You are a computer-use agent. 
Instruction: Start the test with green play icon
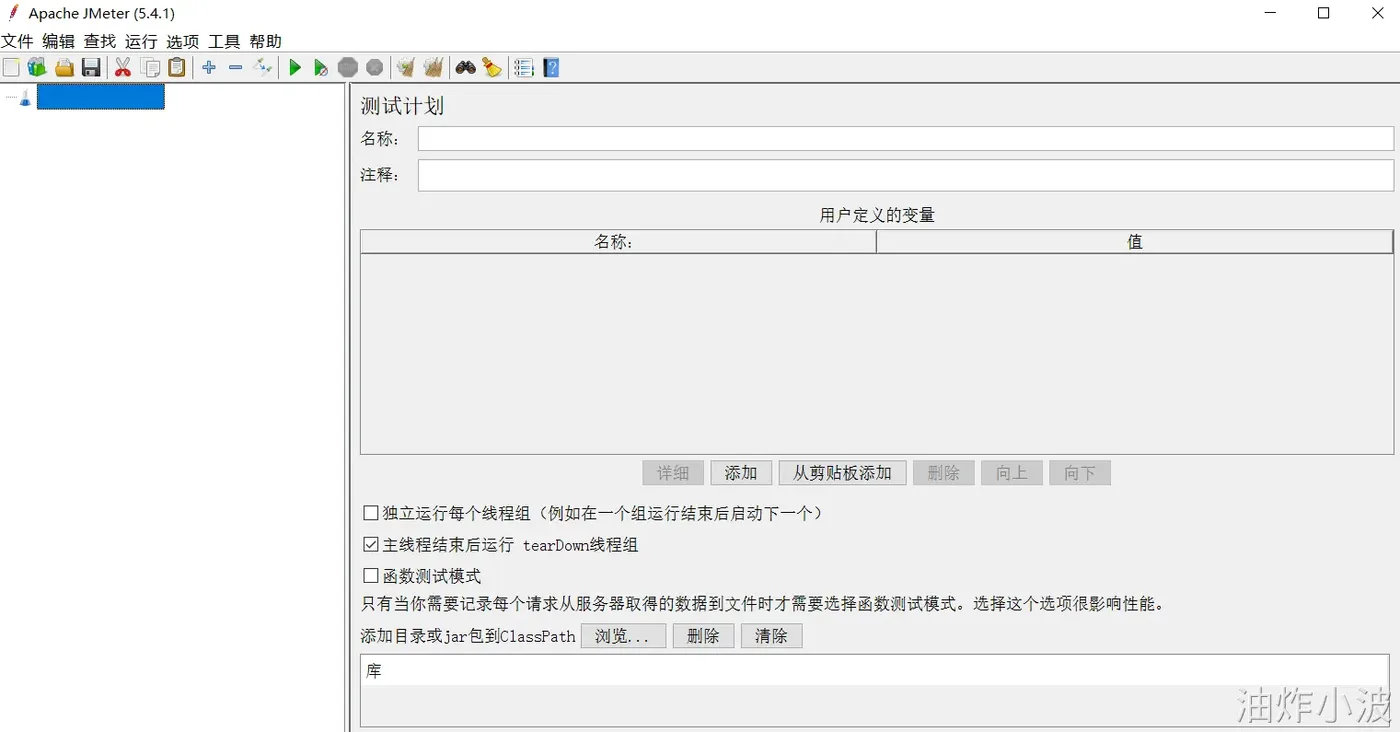[295, 68]
